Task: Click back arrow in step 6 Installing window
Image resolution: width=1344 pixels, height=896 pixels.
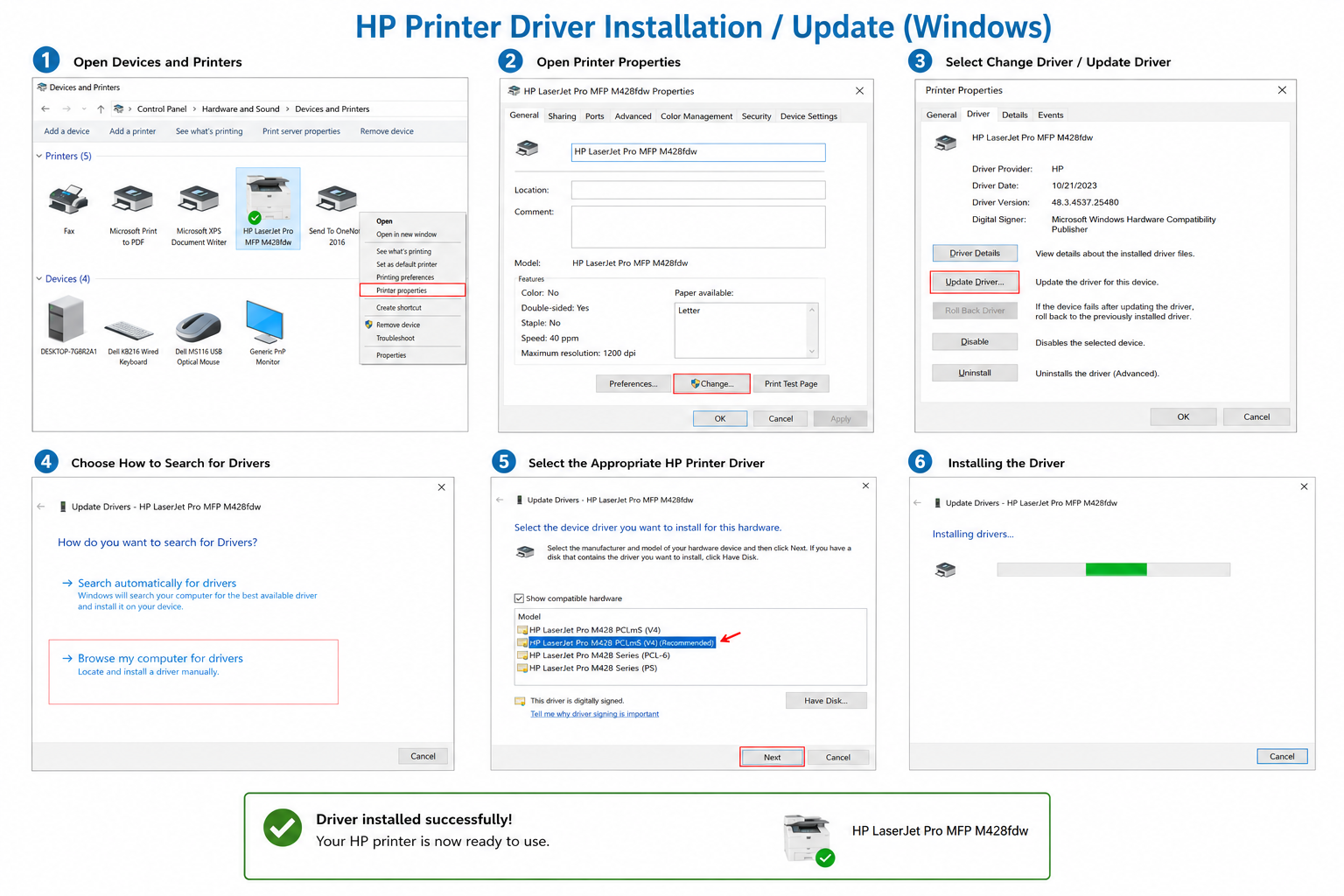Action: 917,503
